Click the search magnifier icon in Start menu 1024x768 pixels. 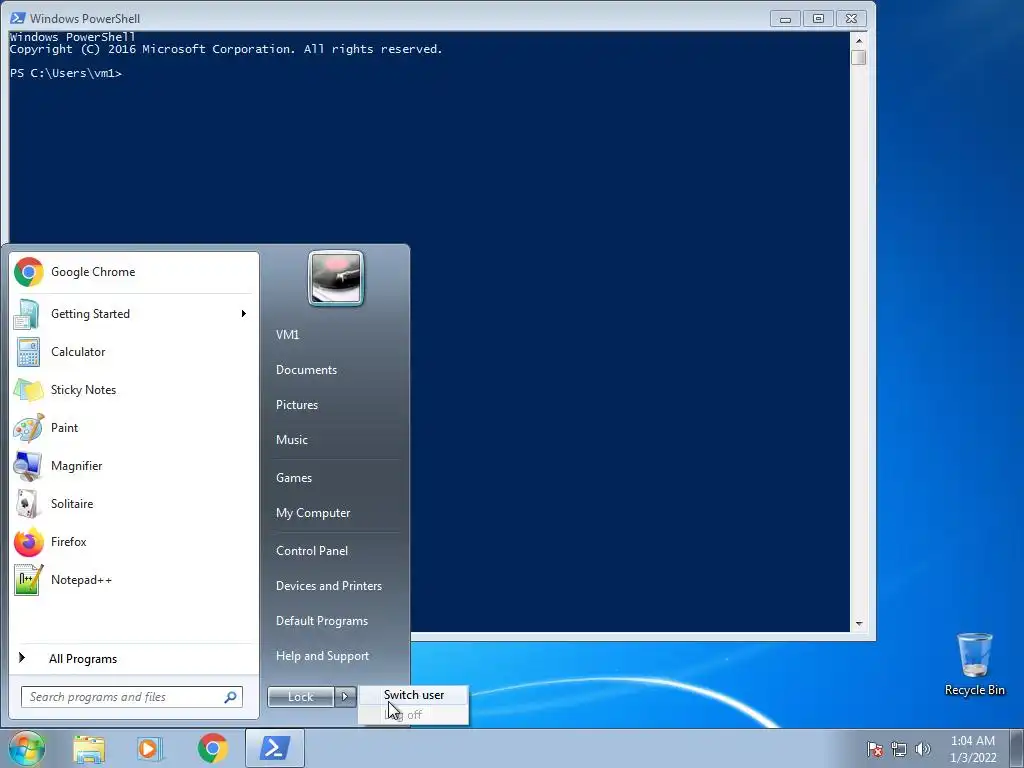[x=230, y=697]
